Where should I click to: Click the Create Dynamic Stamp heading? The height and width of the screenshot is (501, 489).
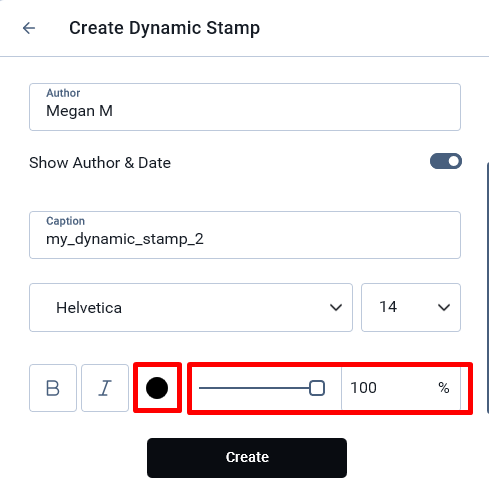[164, 28]
